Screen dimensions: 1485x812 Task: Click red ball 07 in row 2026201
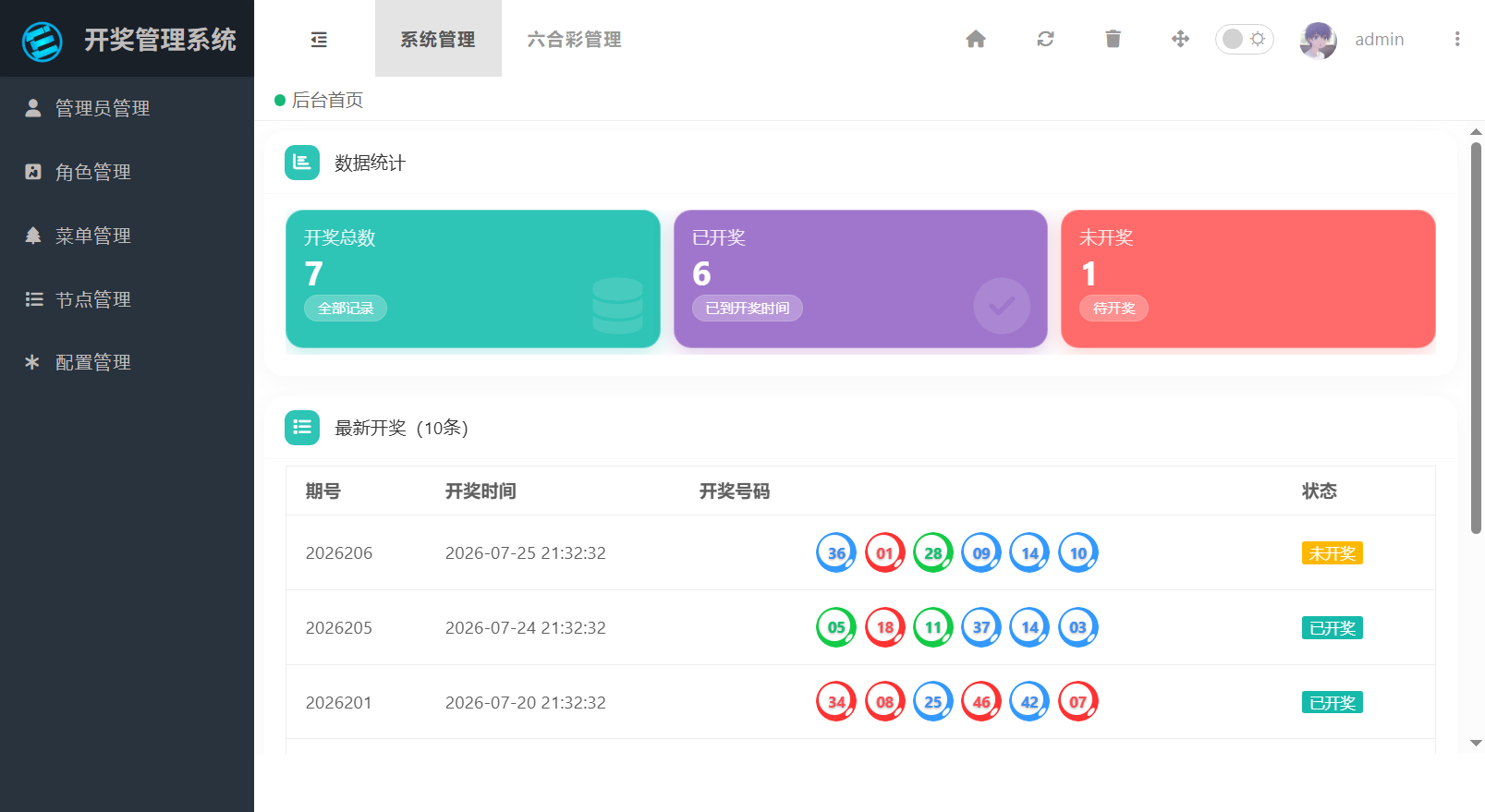coord(1078,702)
